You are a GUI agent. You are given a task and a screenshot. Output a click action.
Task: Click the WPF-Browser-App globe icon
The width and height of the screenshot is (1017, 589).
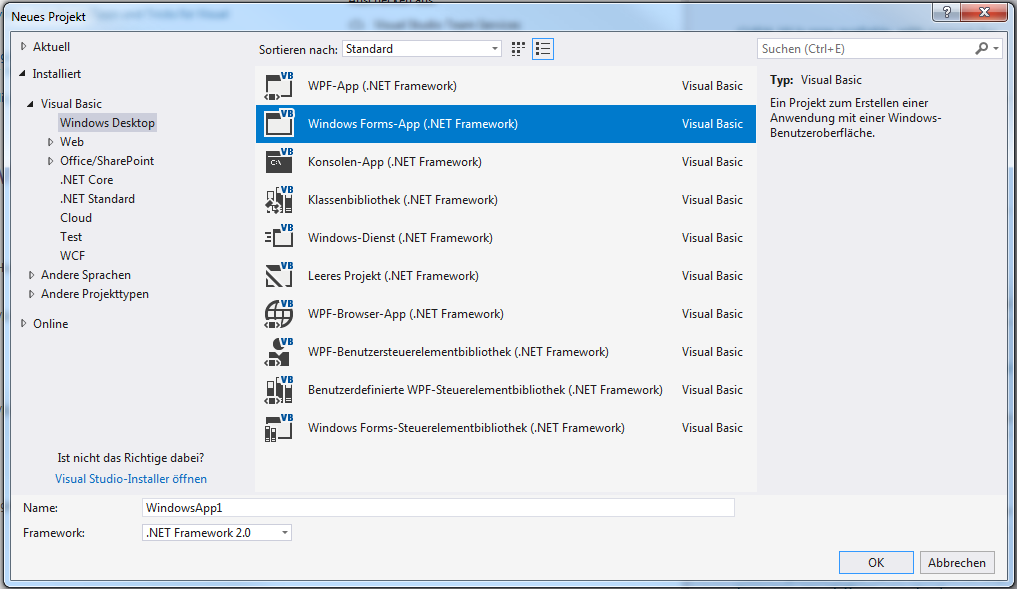point(278,314)
